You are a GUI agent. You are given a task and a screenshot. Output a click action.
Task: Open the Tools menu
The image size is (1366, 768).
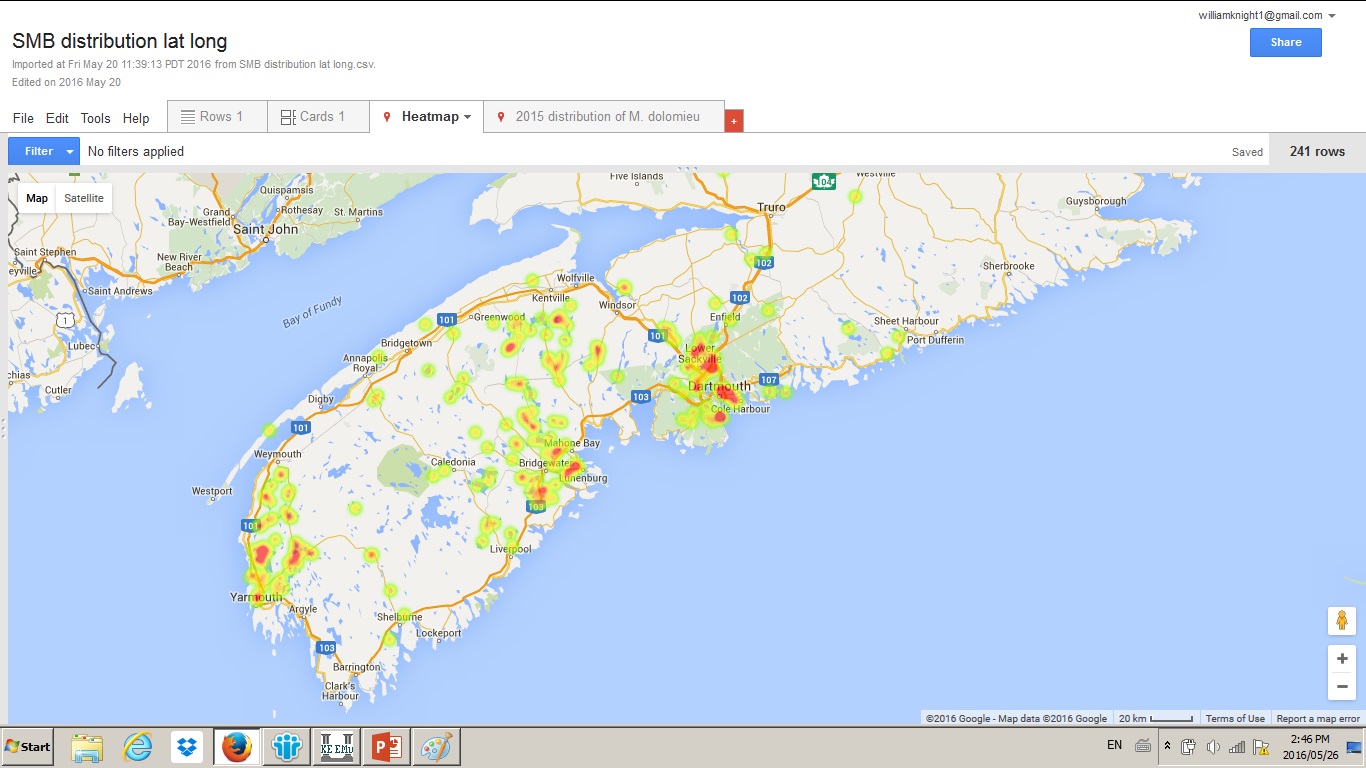[95, 118]
